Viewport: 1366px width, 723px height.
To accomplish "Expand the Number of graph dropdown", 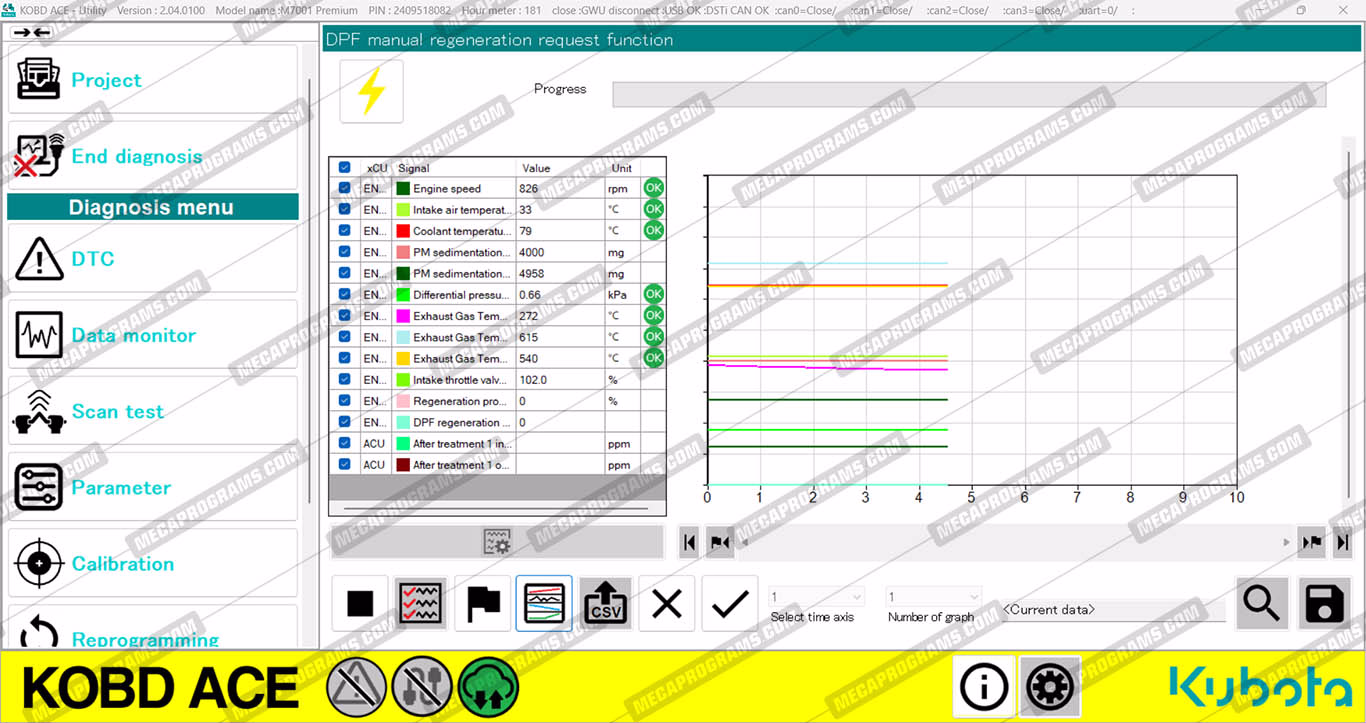I will (x=933, y=597).
